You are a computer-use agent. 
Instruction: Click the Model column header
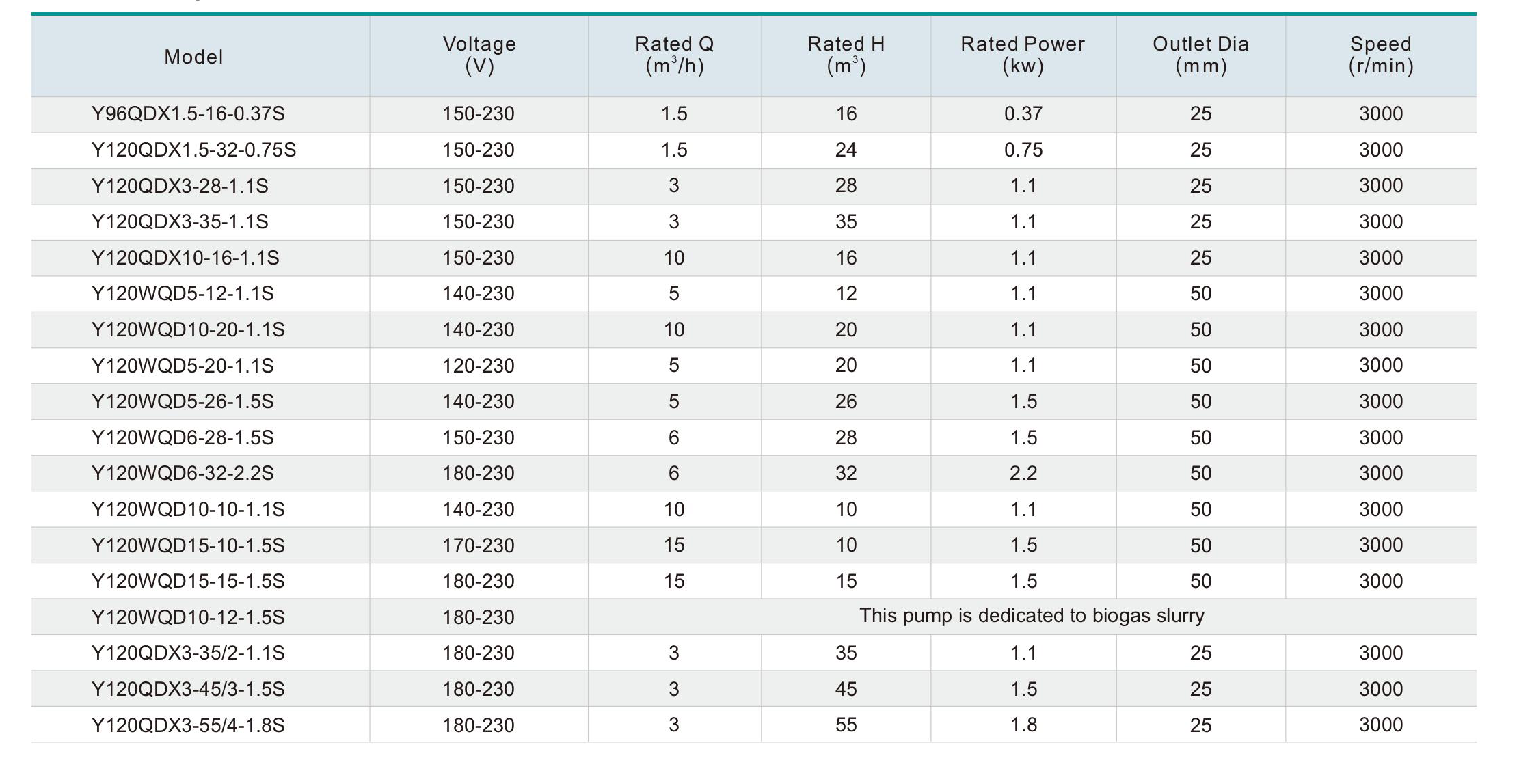193,57
